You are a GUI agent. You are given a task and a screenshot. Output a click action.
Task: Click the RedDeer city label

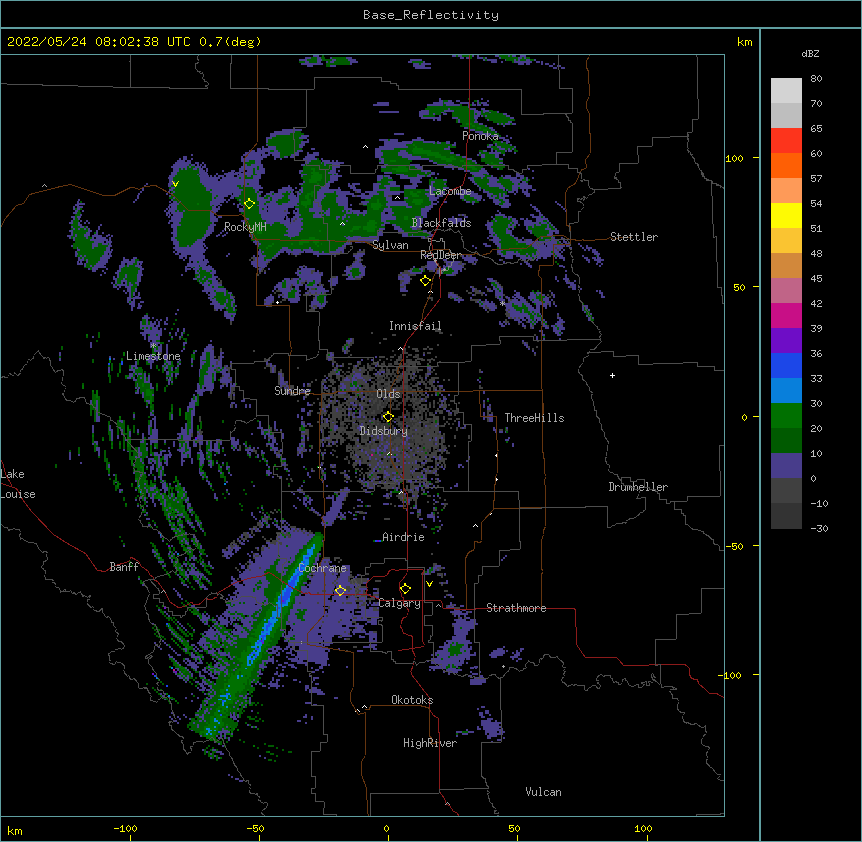tap(441, 255)
